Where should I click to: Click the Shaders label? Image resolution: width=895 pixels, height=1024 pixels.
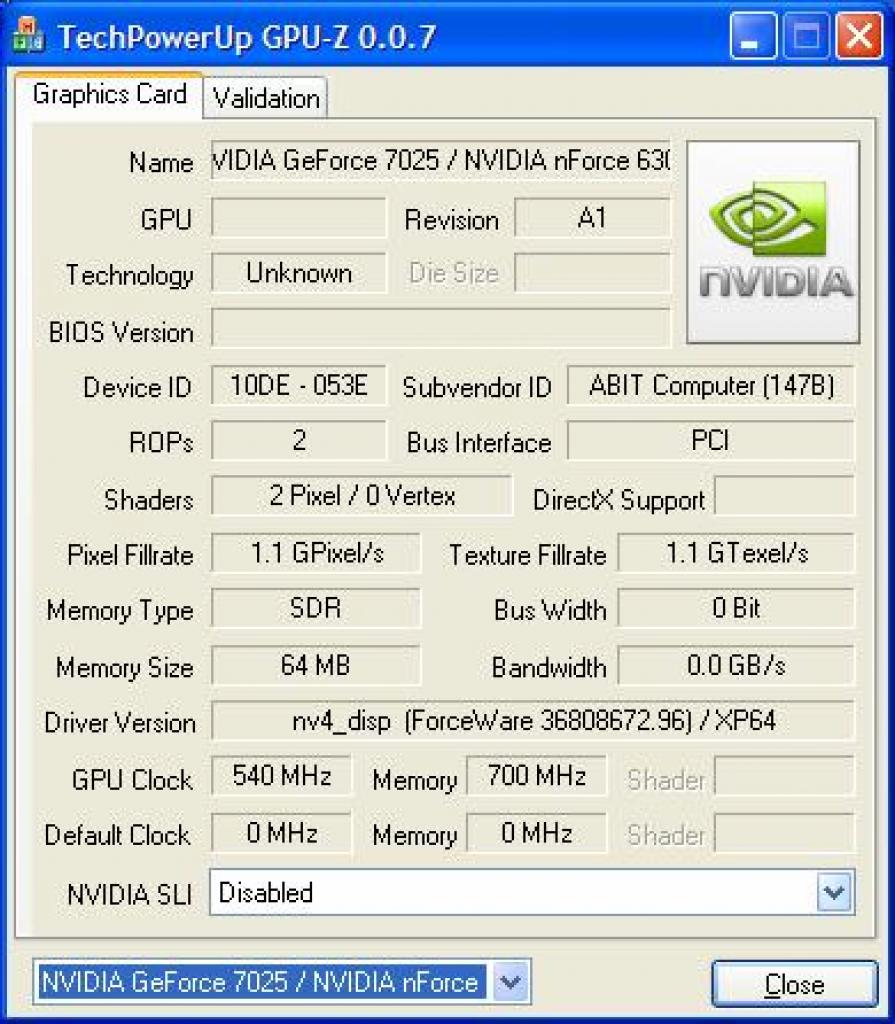149,500
